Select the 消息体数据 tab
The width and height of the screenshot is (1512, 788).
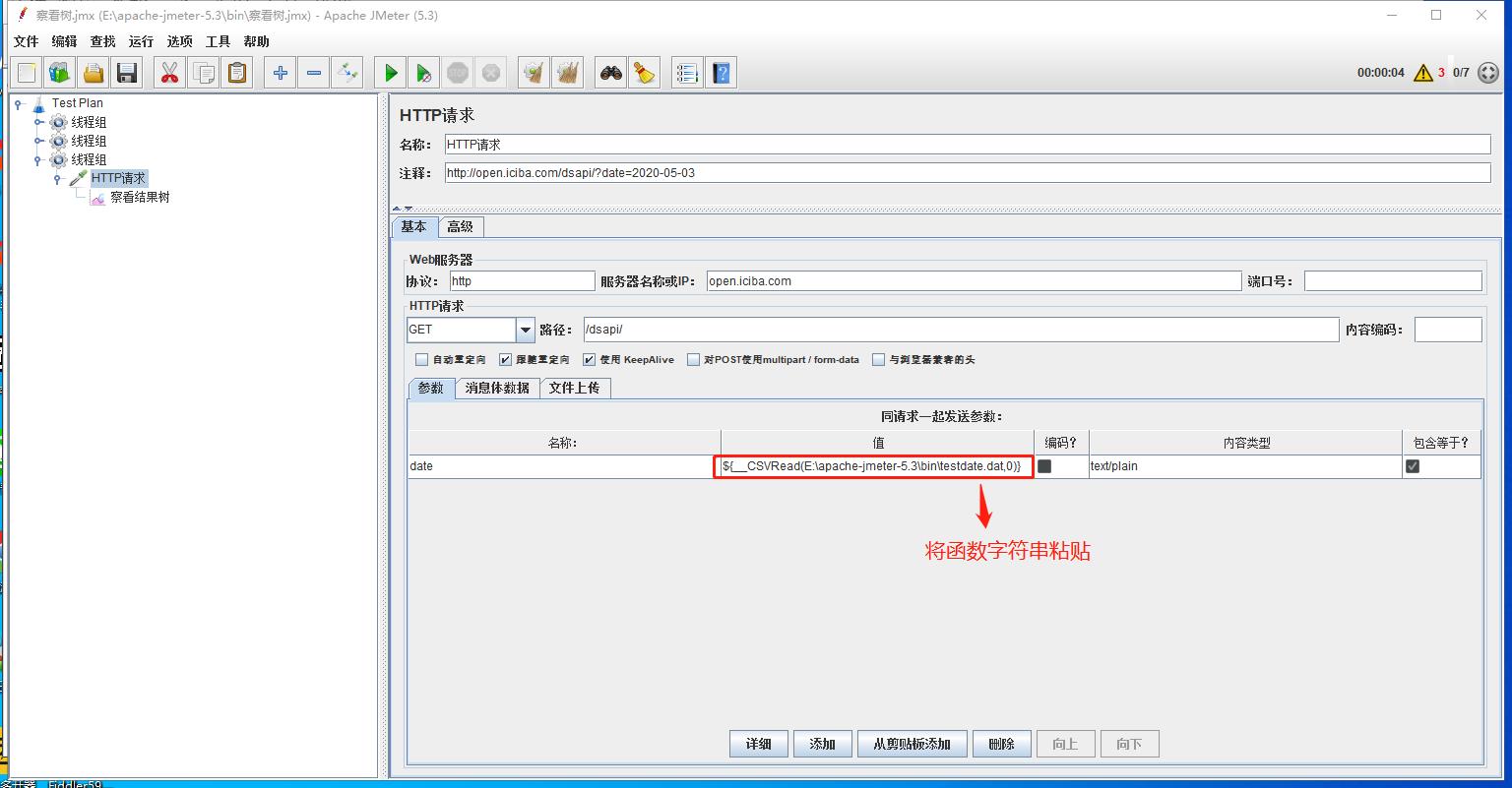(x=497, y=388)
